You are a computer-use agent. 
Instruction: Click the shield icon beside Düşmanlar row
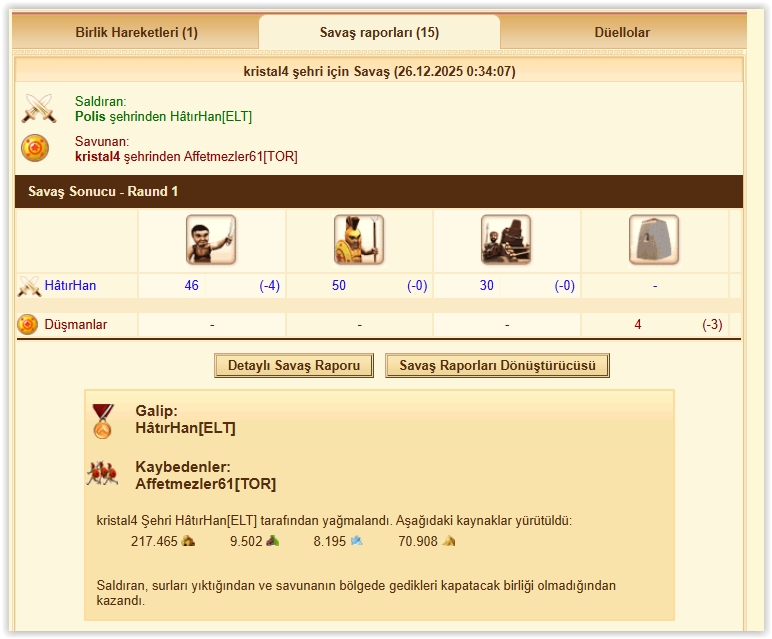tap(28, 324)
